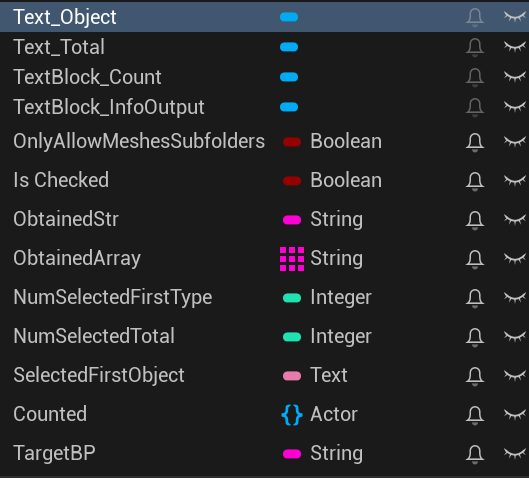The height and width of the screenshot is (478, 529).
Task: Select the TargetBP variable name
Action: click(54, 453)
